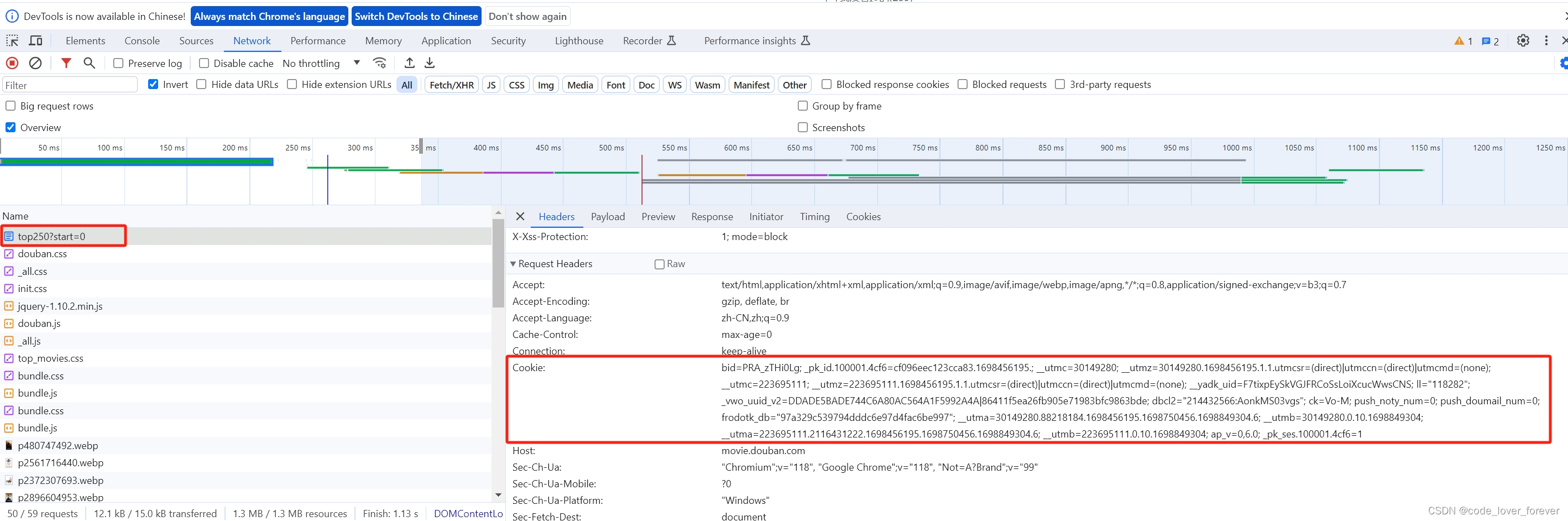Click overview timeline left selection handle
The width and height of the screenshot is (1568, 521).
coord(421,146)
